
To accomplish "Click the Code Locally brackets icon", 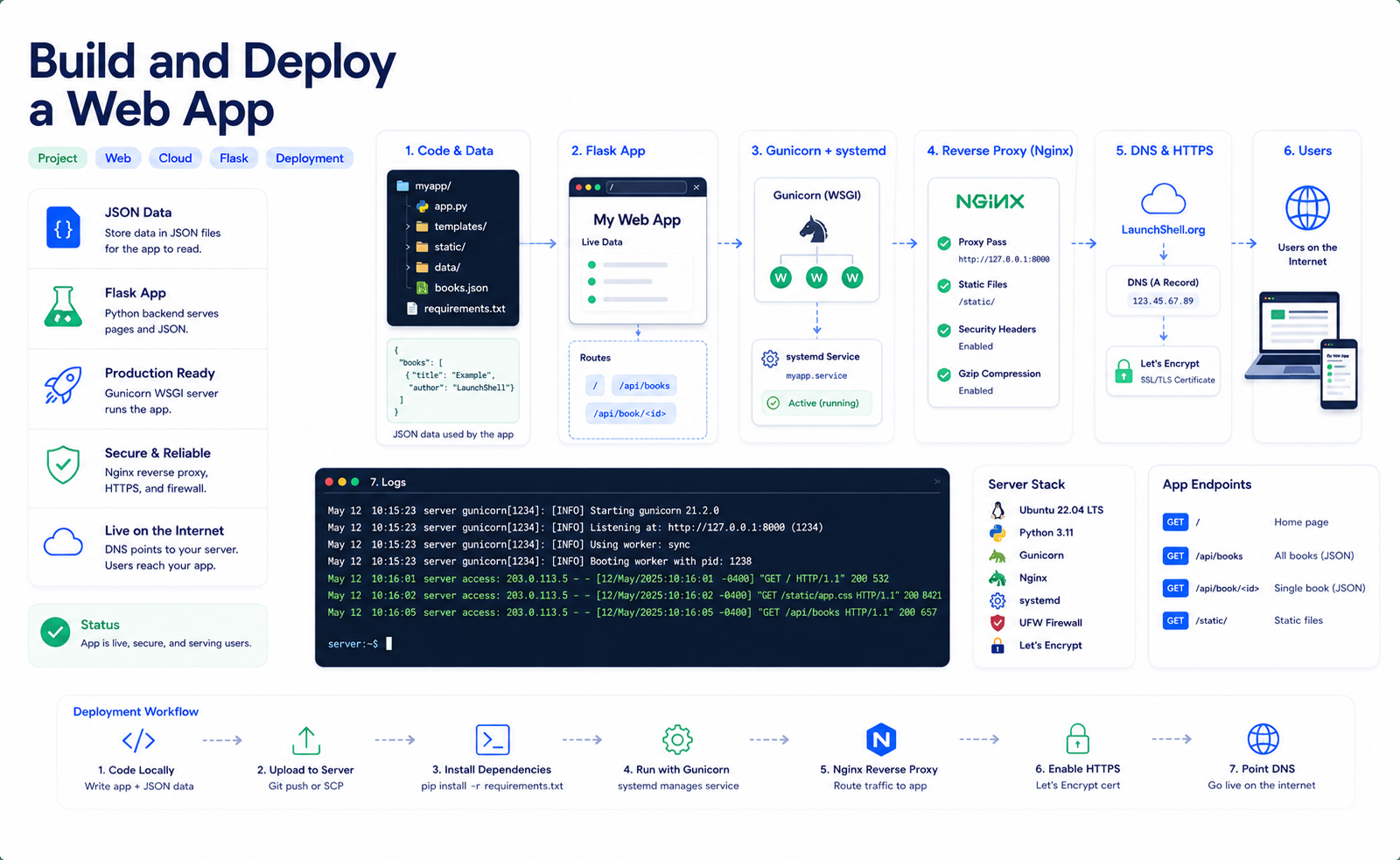I will [x=138, y=741].
